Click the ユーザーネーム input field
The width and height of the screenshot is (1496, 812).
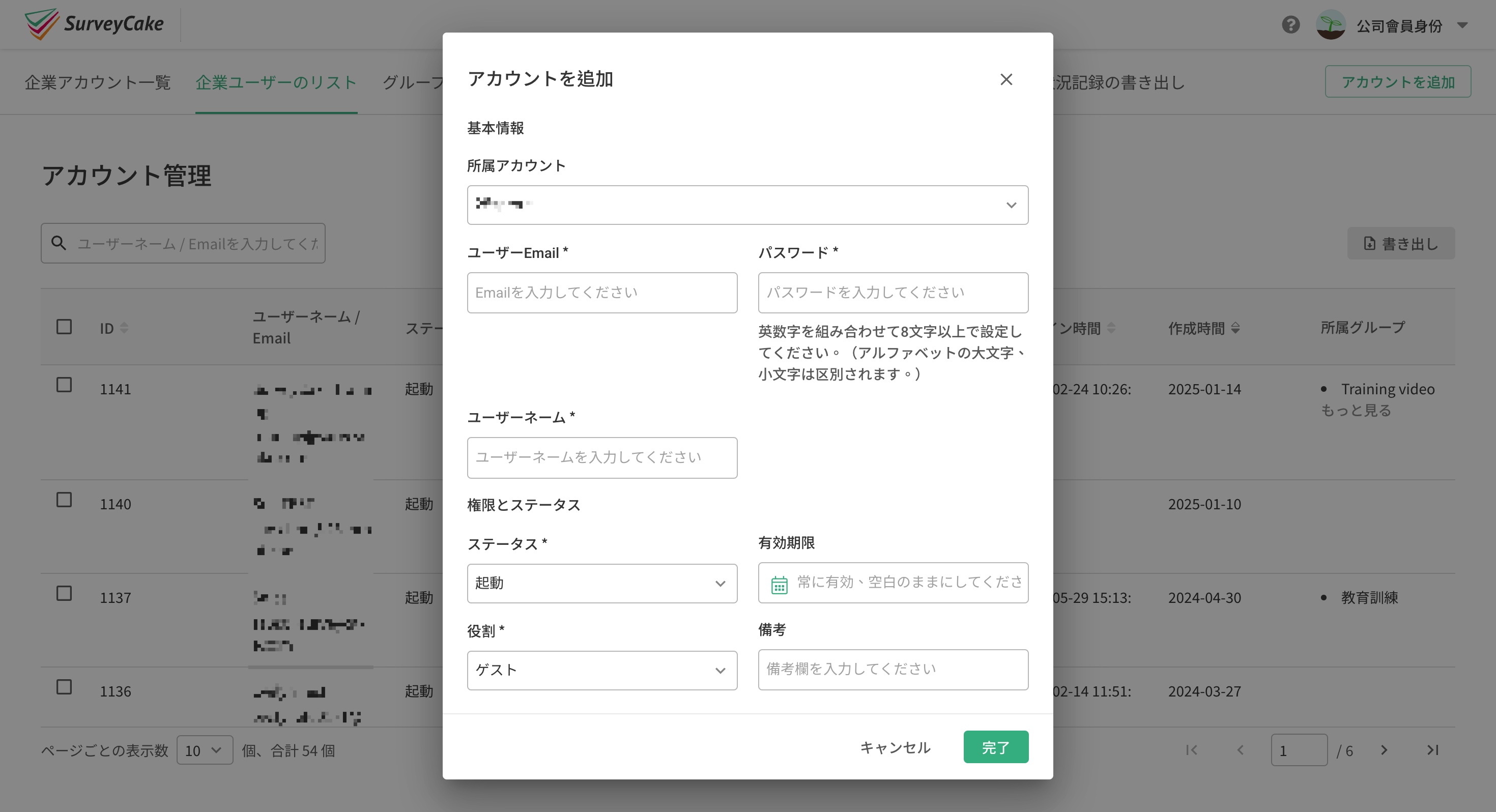point(602,458)
